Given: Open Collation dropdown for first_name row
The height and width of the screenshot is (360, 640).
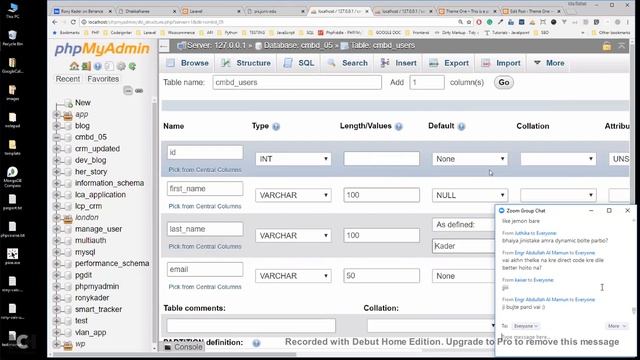Looking at the screenshot, I should point(558,195).
